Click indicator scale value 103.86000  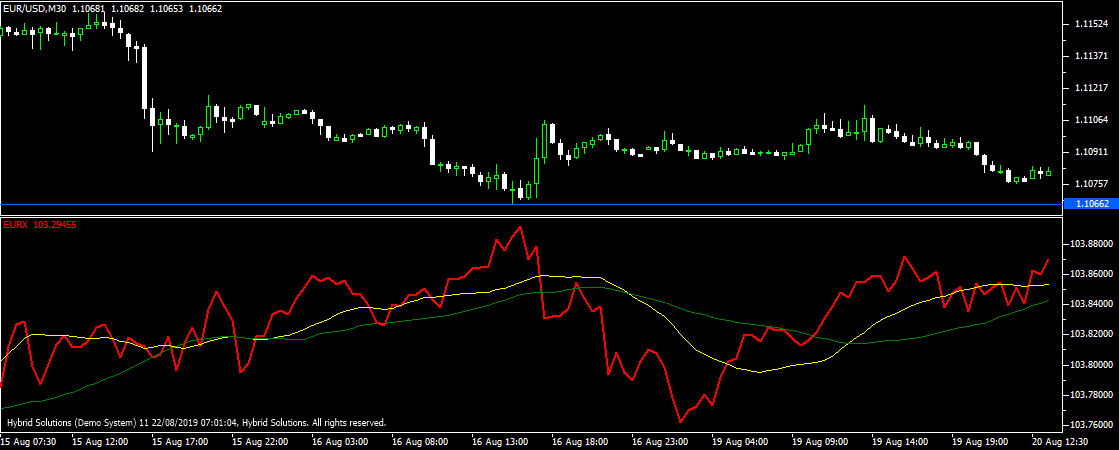(x=1092, y=274)
